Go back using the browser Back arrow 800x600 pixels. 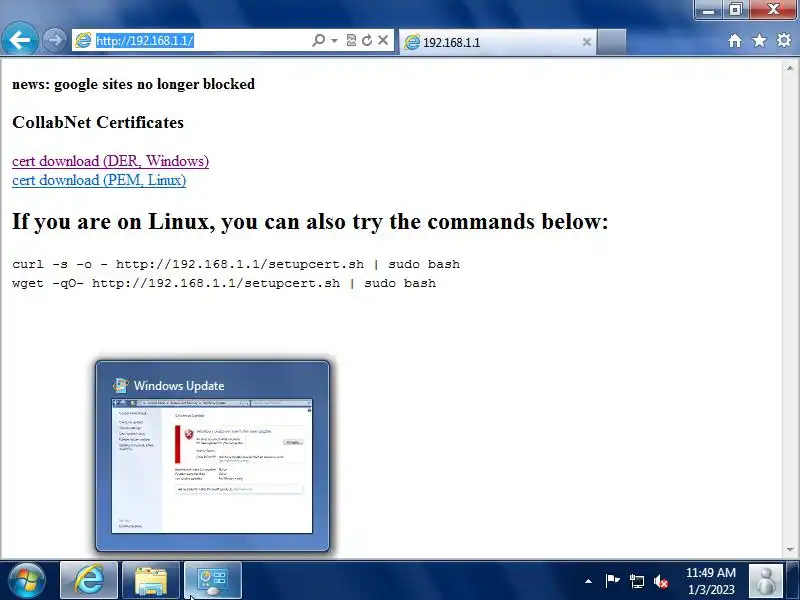(19, 40)
